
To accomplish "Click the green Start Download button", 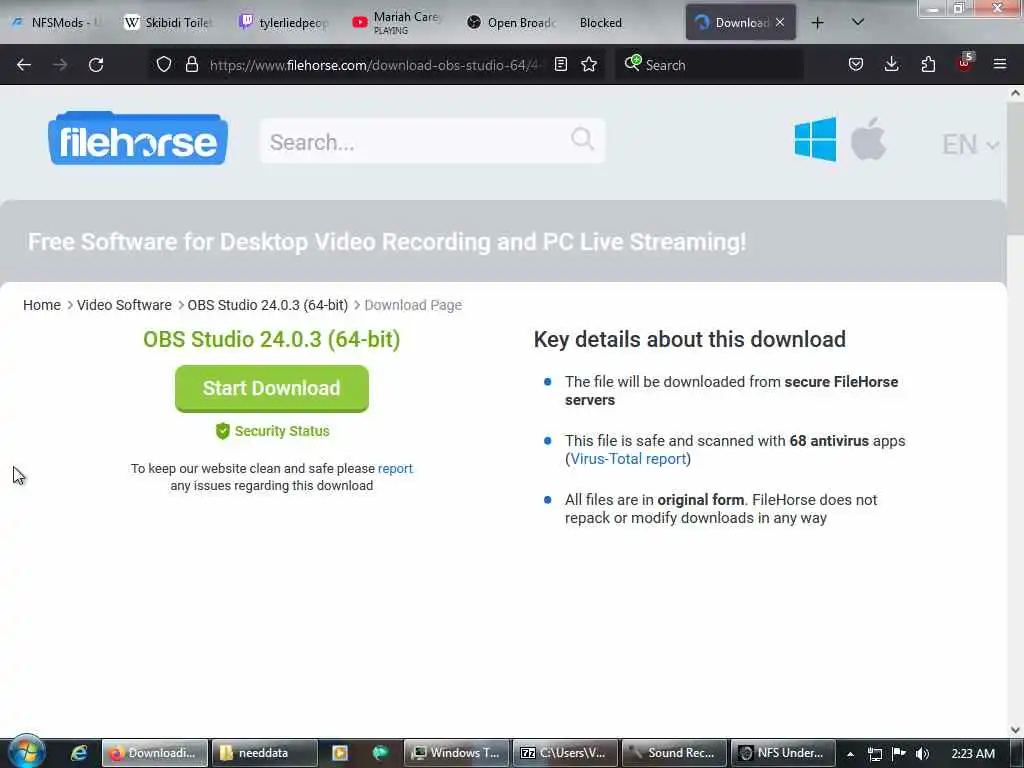I will [x=272, y=389].
